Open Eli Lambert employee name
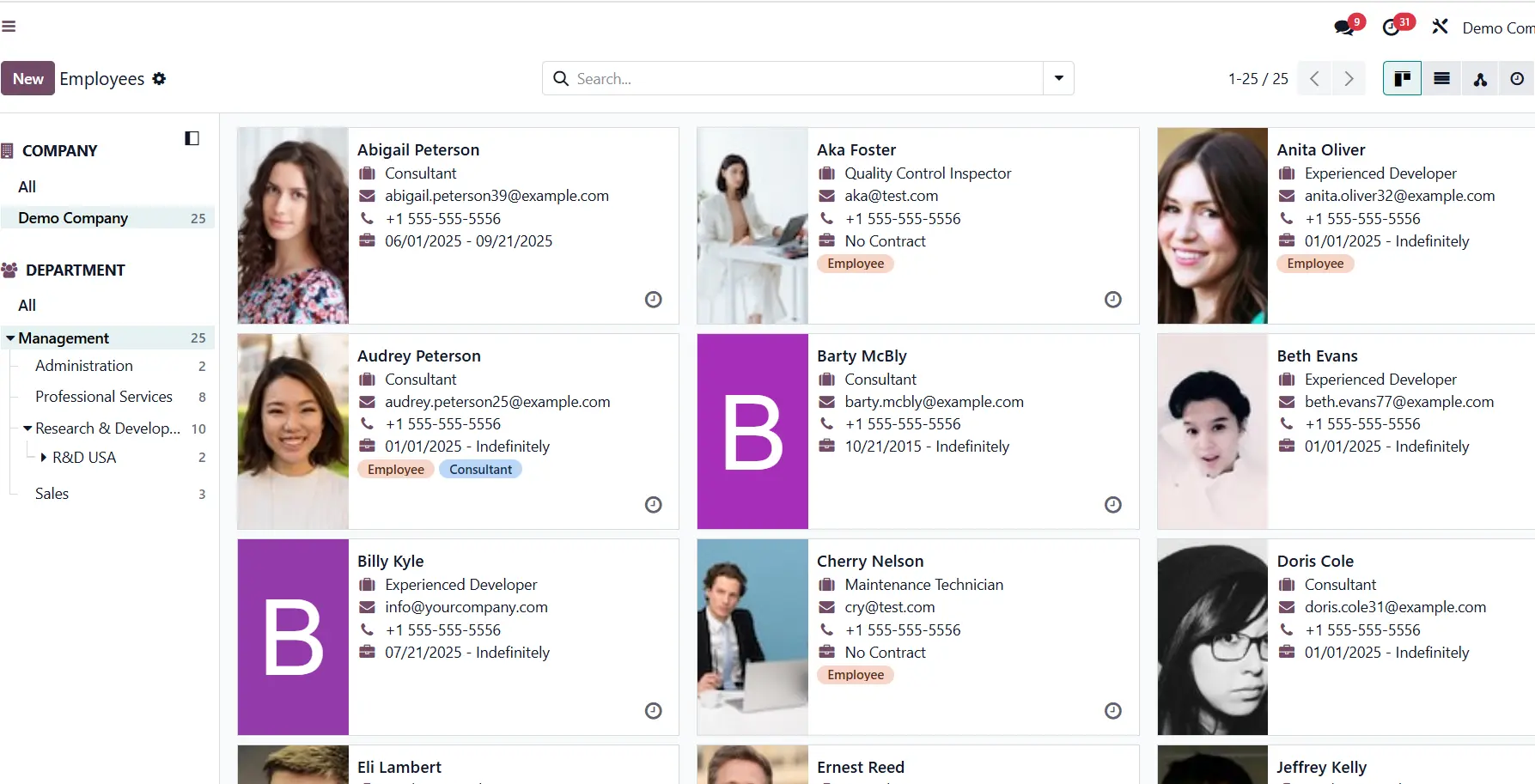Image resolution: width=1535 pixels, height=784 pixels. (399, 768)
